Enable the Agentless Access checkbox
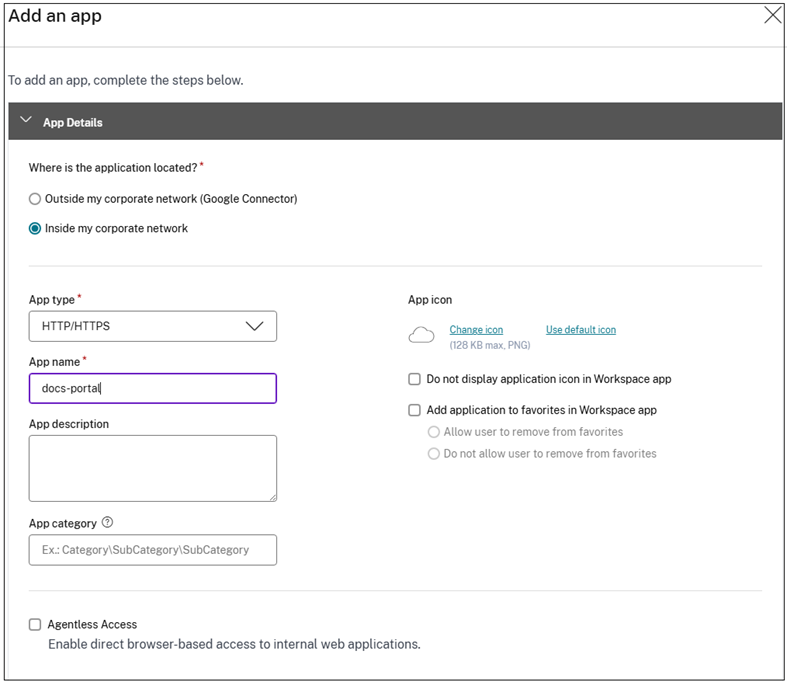 tap(35, 624)
